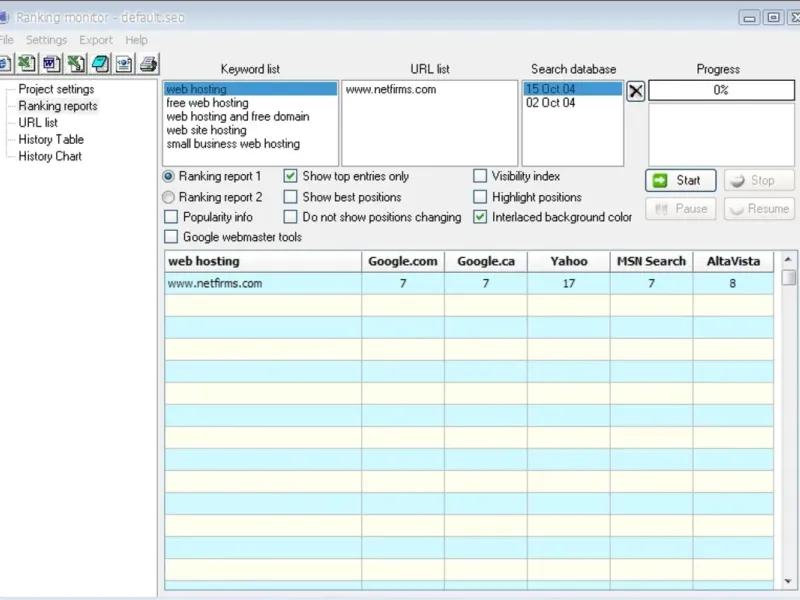Click the second Excel export icon with disk
This screenshot has height=600, width=800.
point(75,65)
